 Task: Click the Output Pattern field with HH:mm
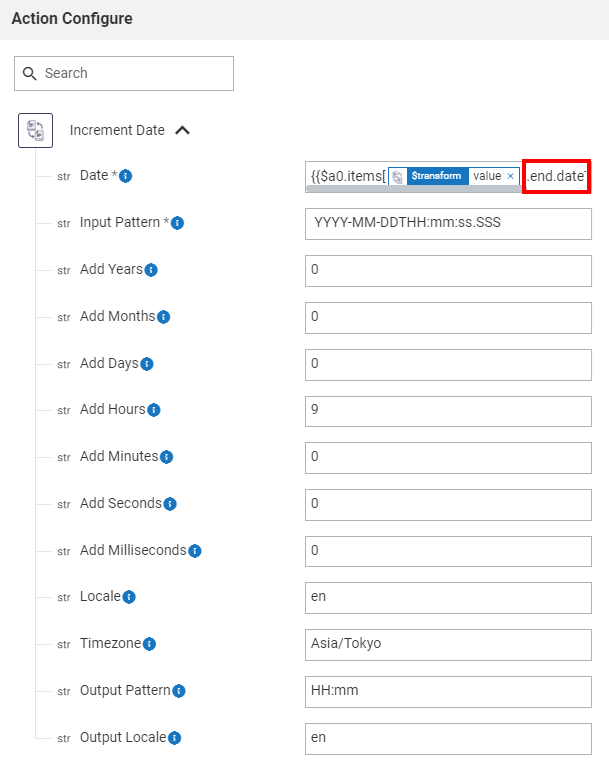tap(448, 691)
